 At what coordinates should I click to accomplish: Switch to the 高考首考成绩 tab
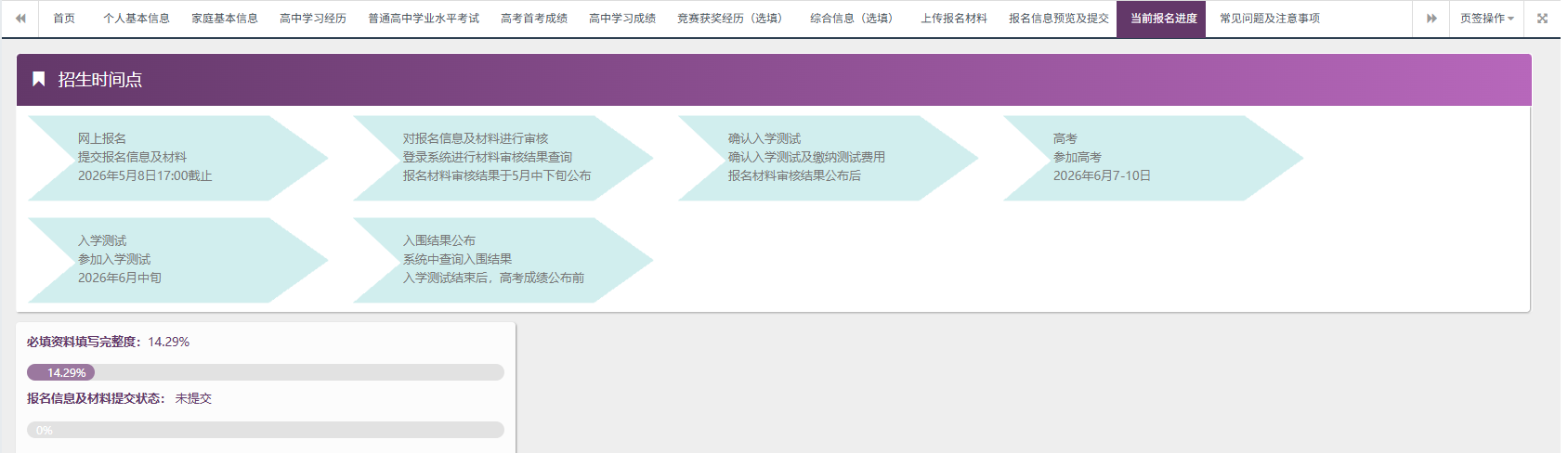533,19
